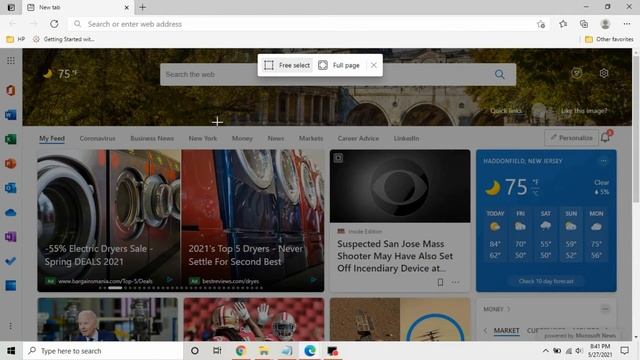Viewport: 640px width, 360px height.
Task: Open the Microsoft Rewards icon
Action: point(577,73)
